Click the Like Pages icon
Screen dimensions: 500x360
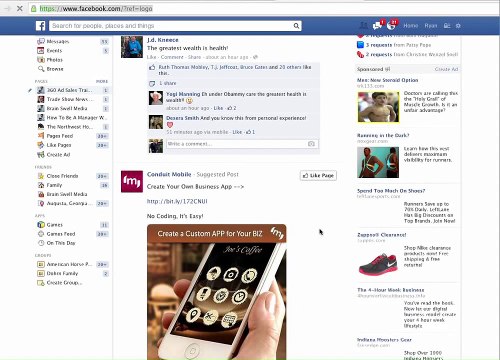click(41, 145)
